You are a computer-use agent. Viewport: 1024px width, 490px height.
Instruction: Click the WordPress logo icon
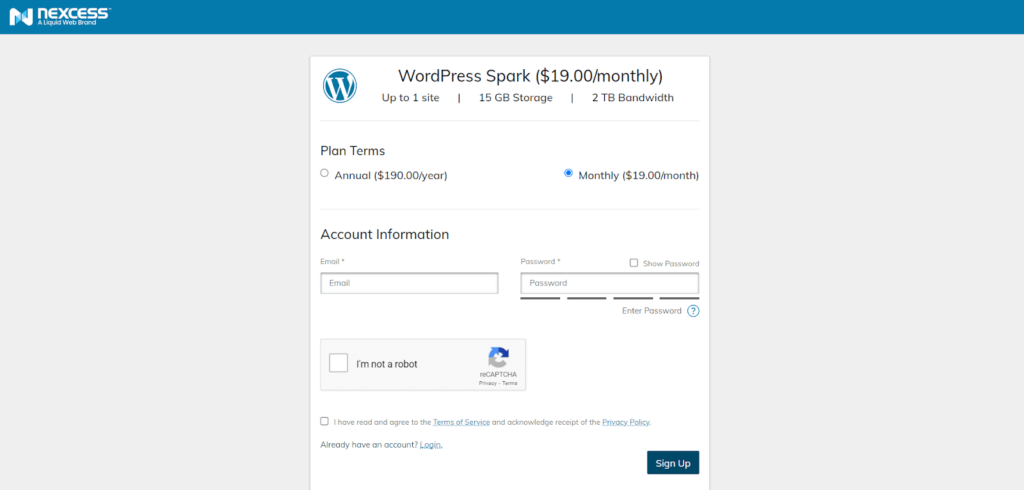(340, 86)
